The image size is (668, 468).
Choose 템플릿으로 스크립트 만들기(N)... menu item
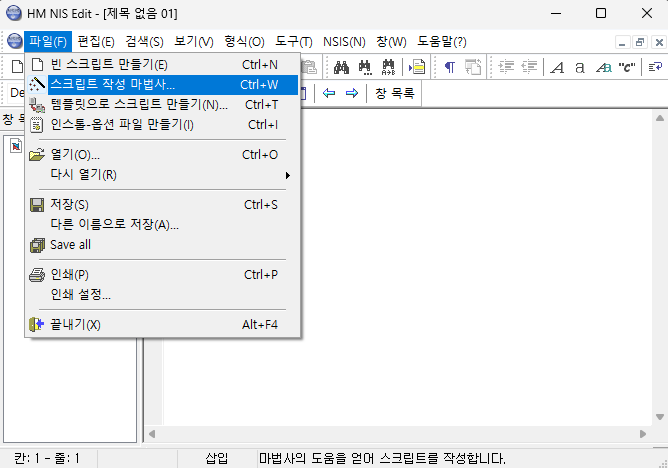[x=163, y=104]
